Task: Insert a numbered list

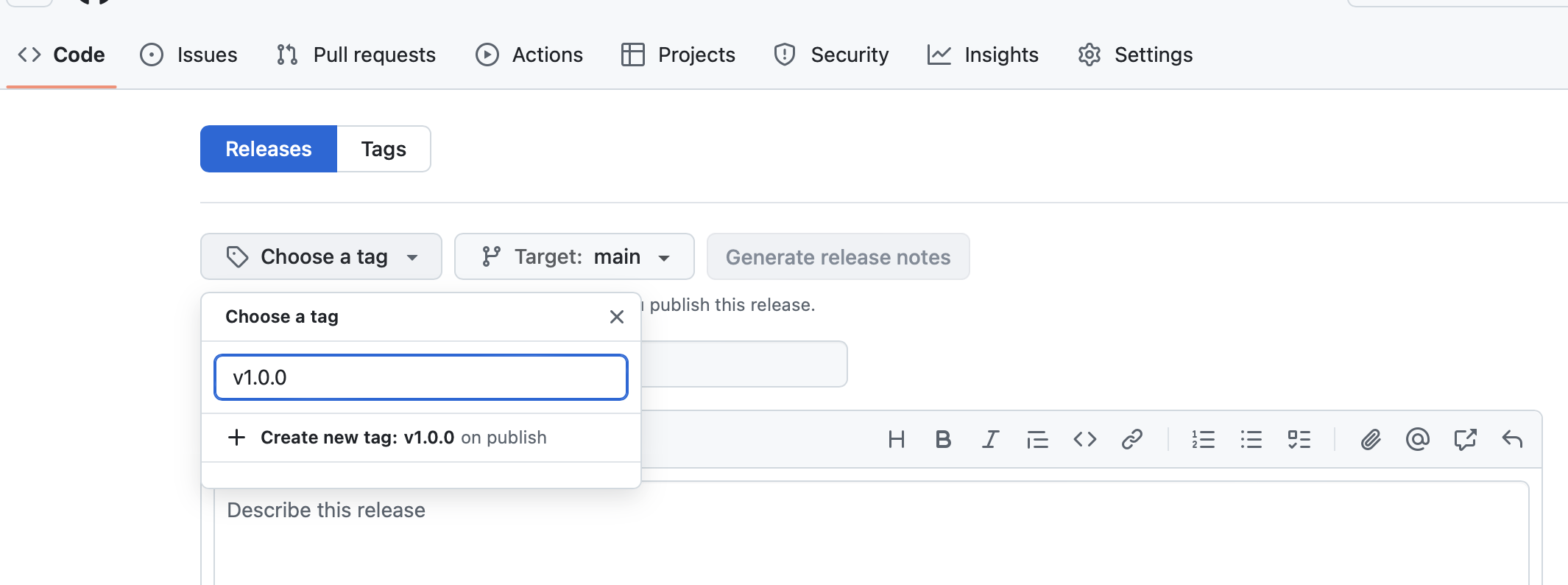Action: pos(1203,440)
